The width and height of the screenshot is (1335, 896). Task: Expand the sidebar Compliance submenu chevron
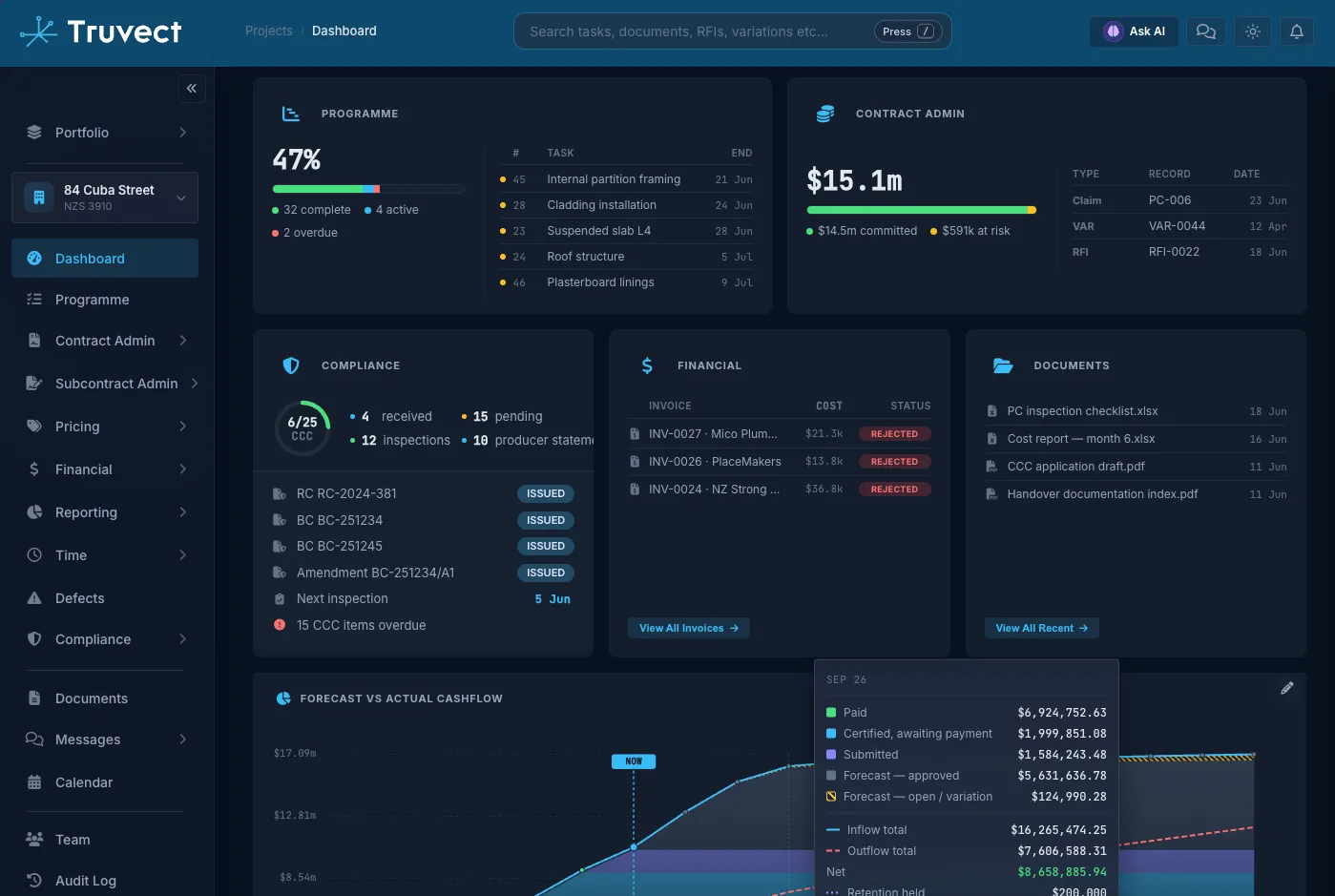point(182,639)
